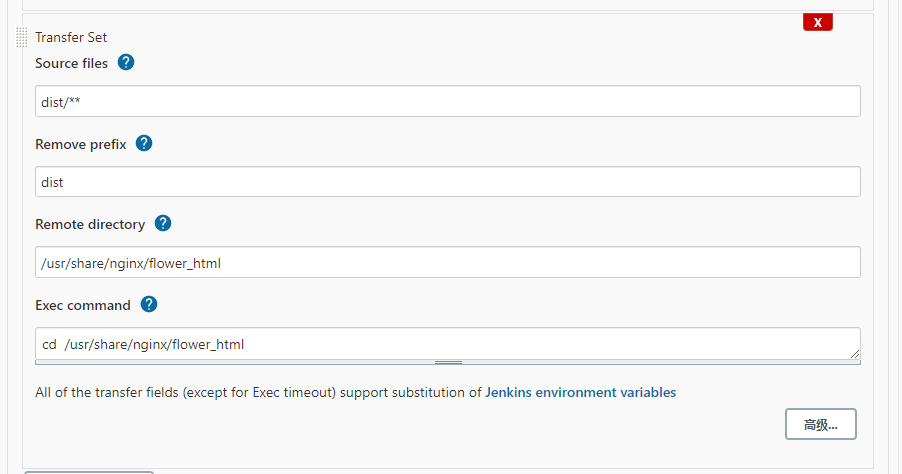Show help for Exec command
The height and width of the screenshot is (474, 902).
pos(149,304)
